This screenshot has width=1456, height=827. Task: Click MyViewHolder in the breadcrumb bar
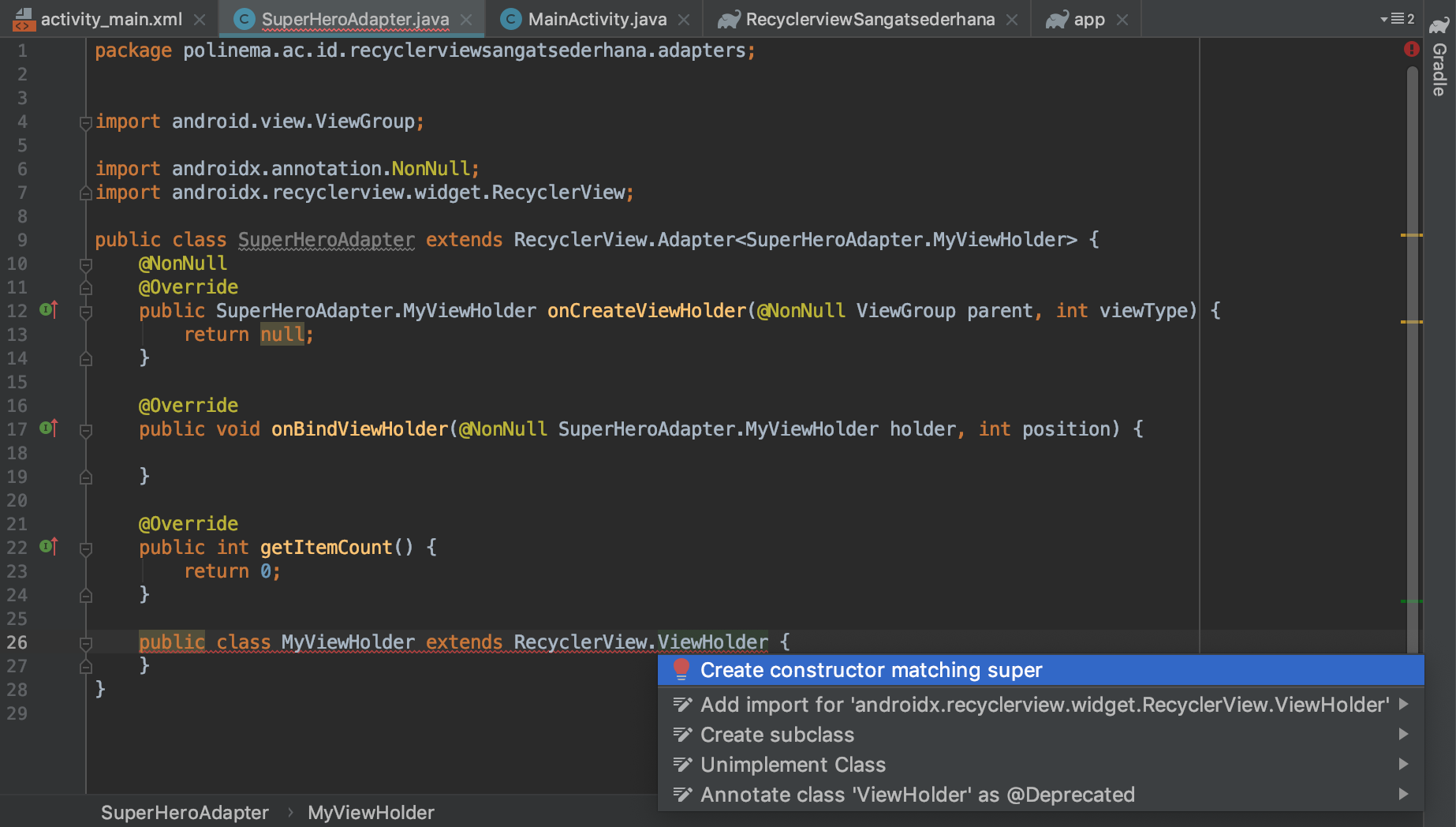pyautogui.click(x=371, y=812)
